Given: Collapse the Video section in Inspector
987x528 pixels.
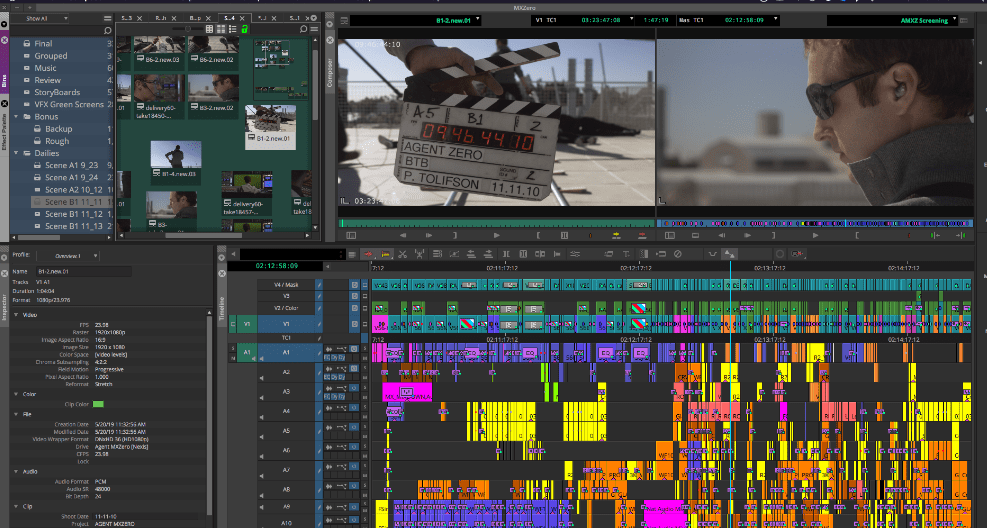Looking at the screenshot, I should coord(16,316).
